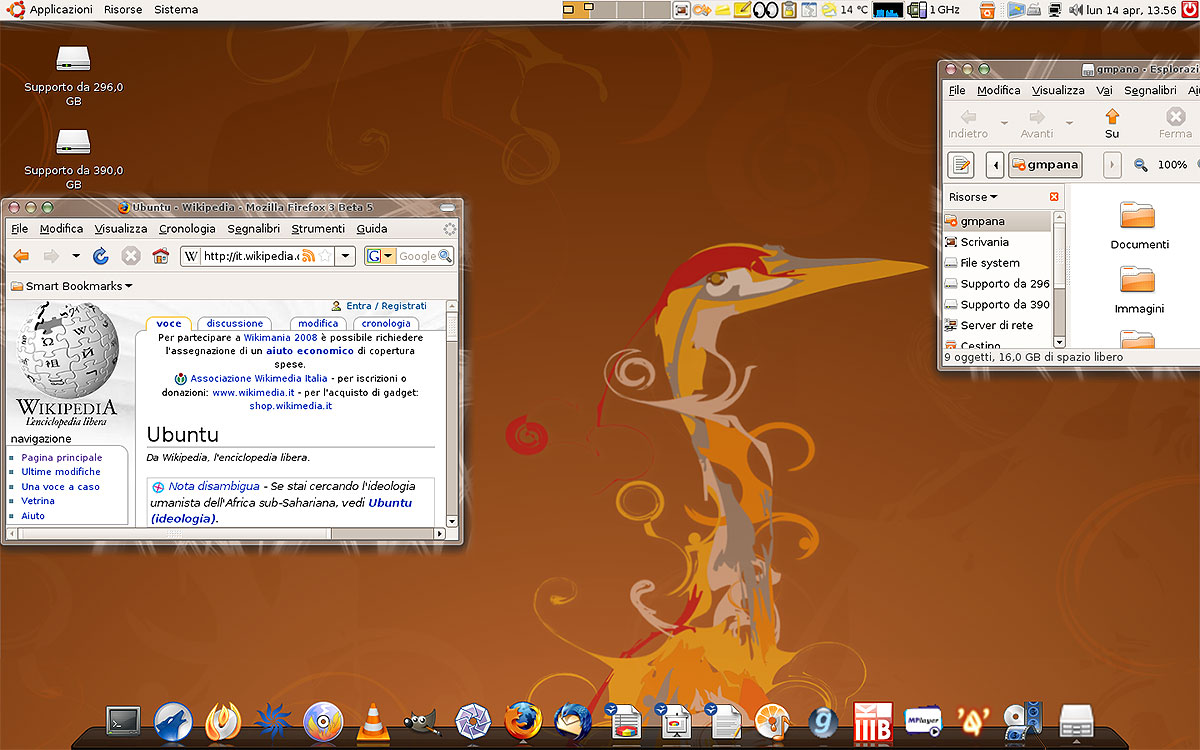Open the OpenOffice text document icon in dock
This screenshot has width=1200, height=750.
pyautogui.click(x=722, y=721)
